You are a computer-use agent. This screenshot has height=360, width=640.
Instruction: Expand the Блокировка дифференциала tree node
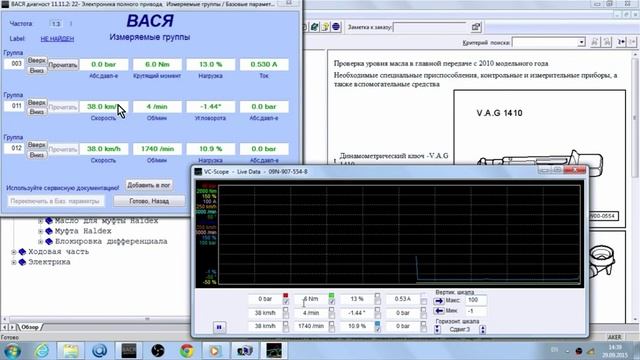click(40, 241)
